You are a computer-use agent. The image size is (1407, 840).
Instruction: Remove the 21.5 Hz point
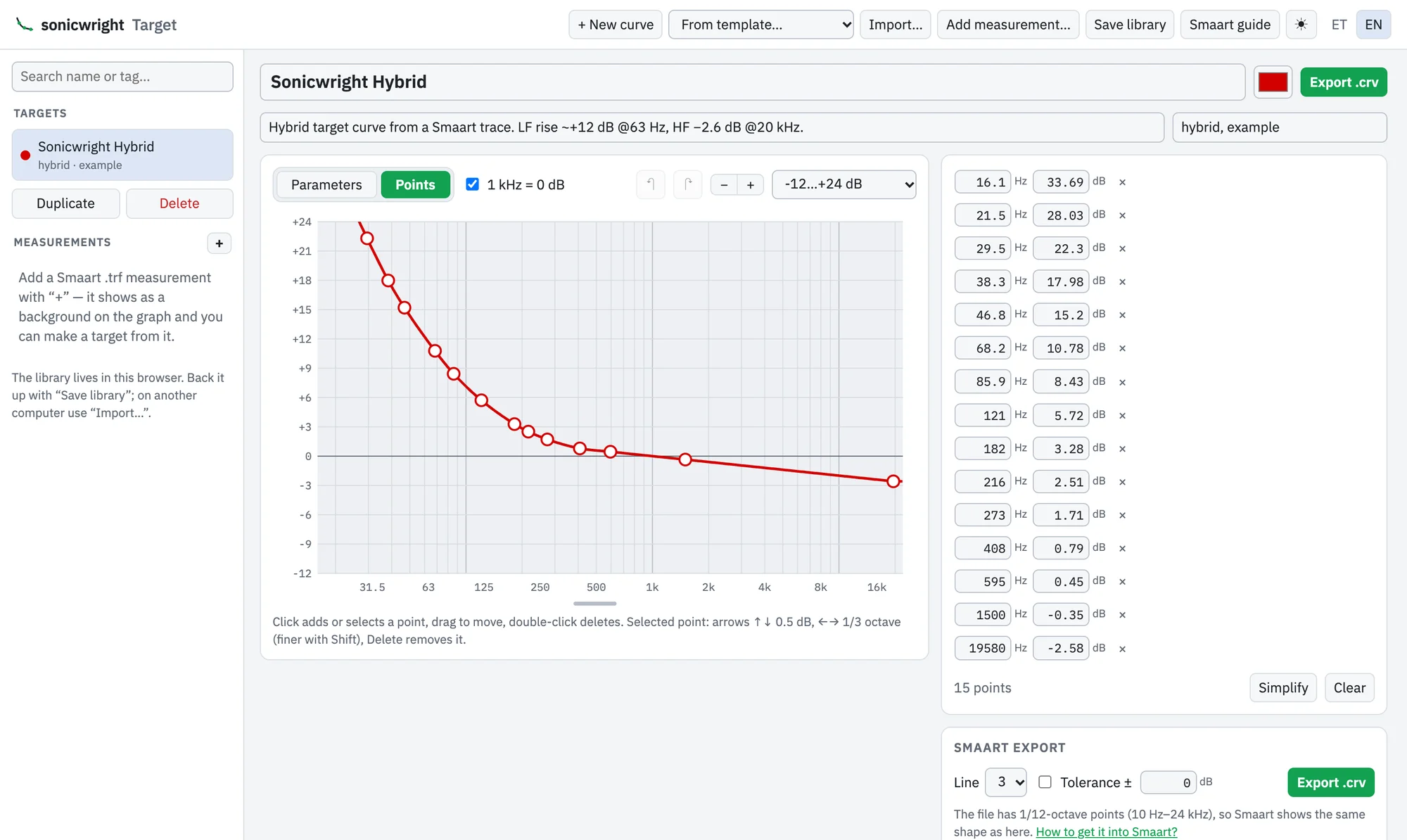point(1122,215)
